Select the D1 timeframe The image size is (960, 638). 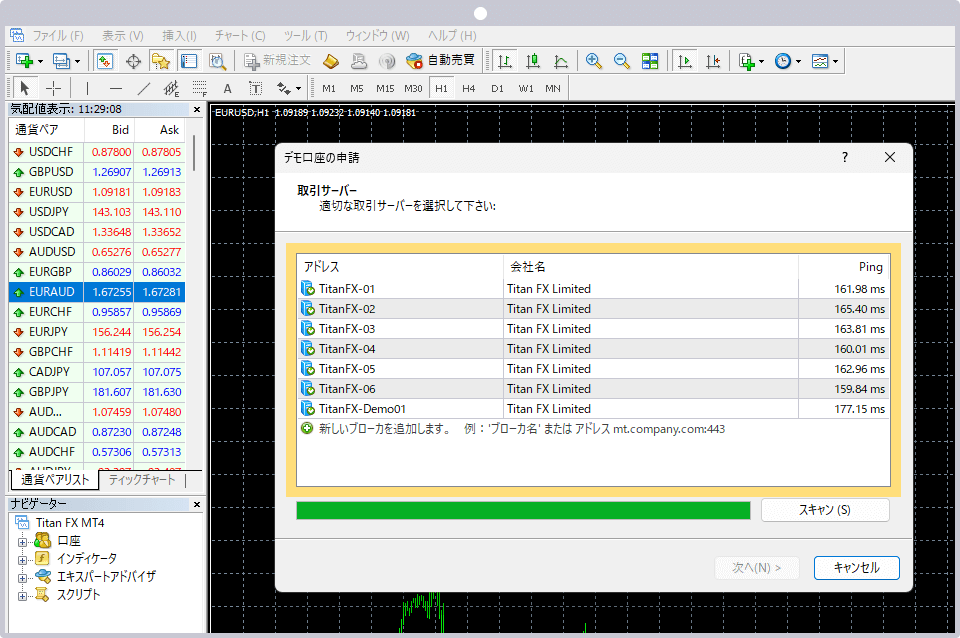[x=497, y=88]
